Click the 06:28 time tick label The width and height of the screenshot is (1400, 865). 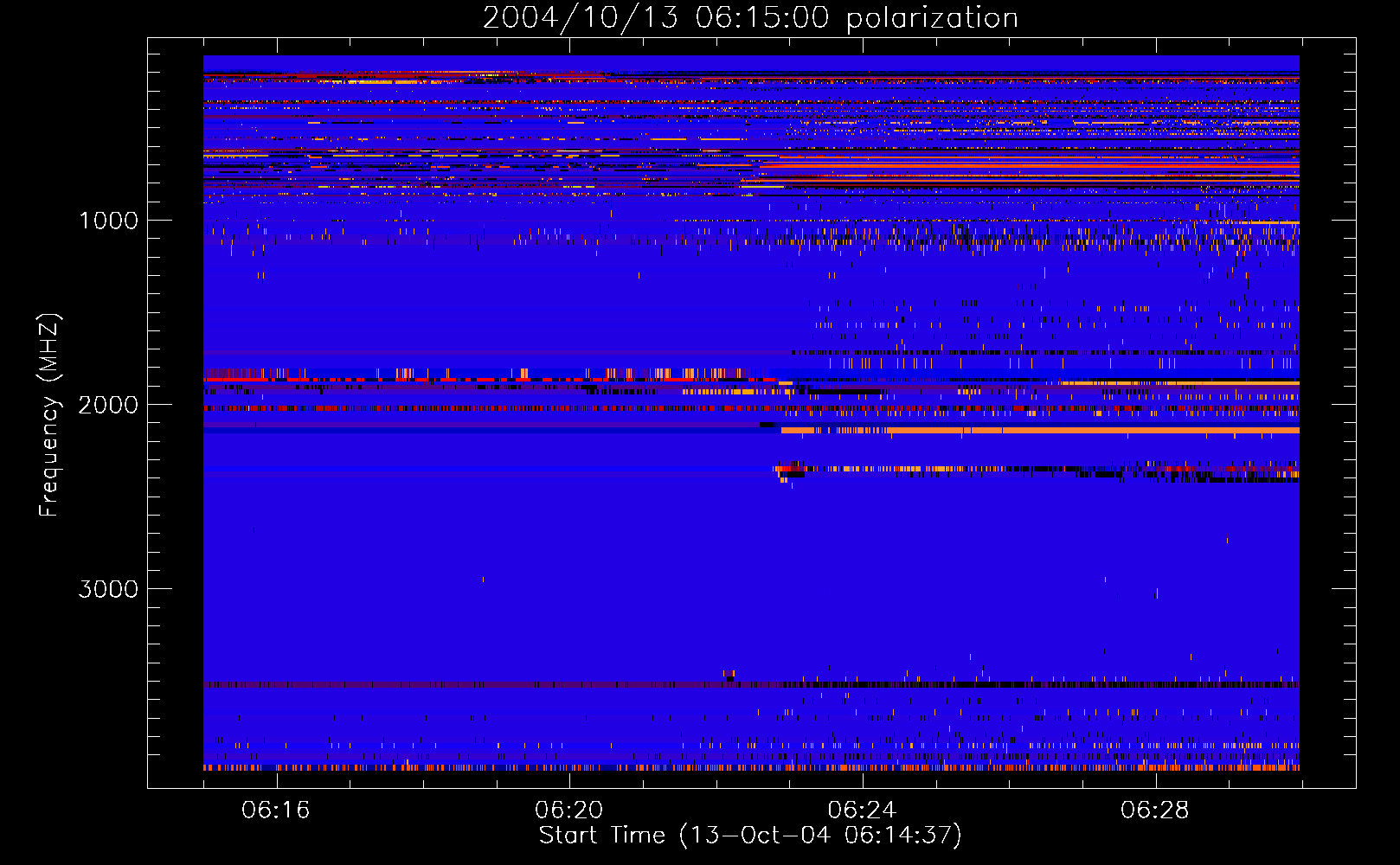[1154, 811]
